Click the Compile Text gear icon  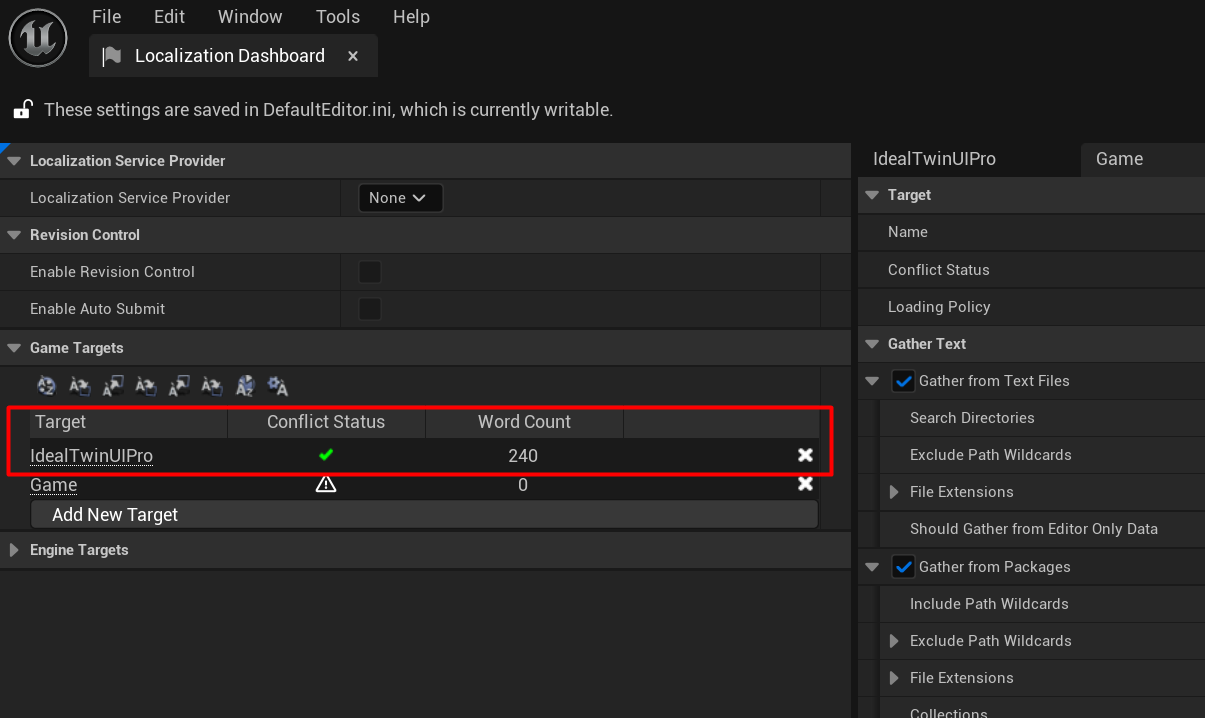pyautogui.click(x=278, y=386)
